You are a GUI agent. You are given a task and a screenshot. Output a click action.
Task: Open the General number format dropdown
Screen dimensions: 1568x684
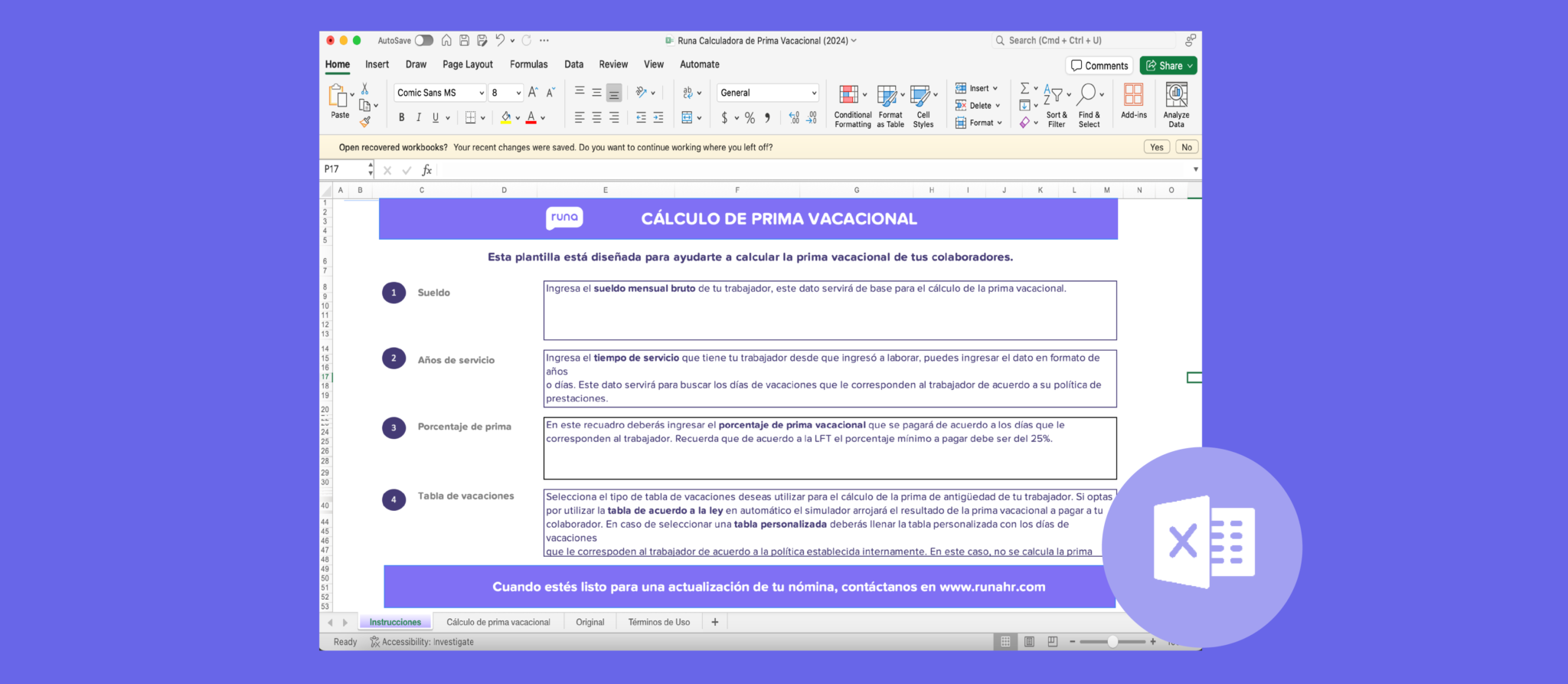[768, 93]
